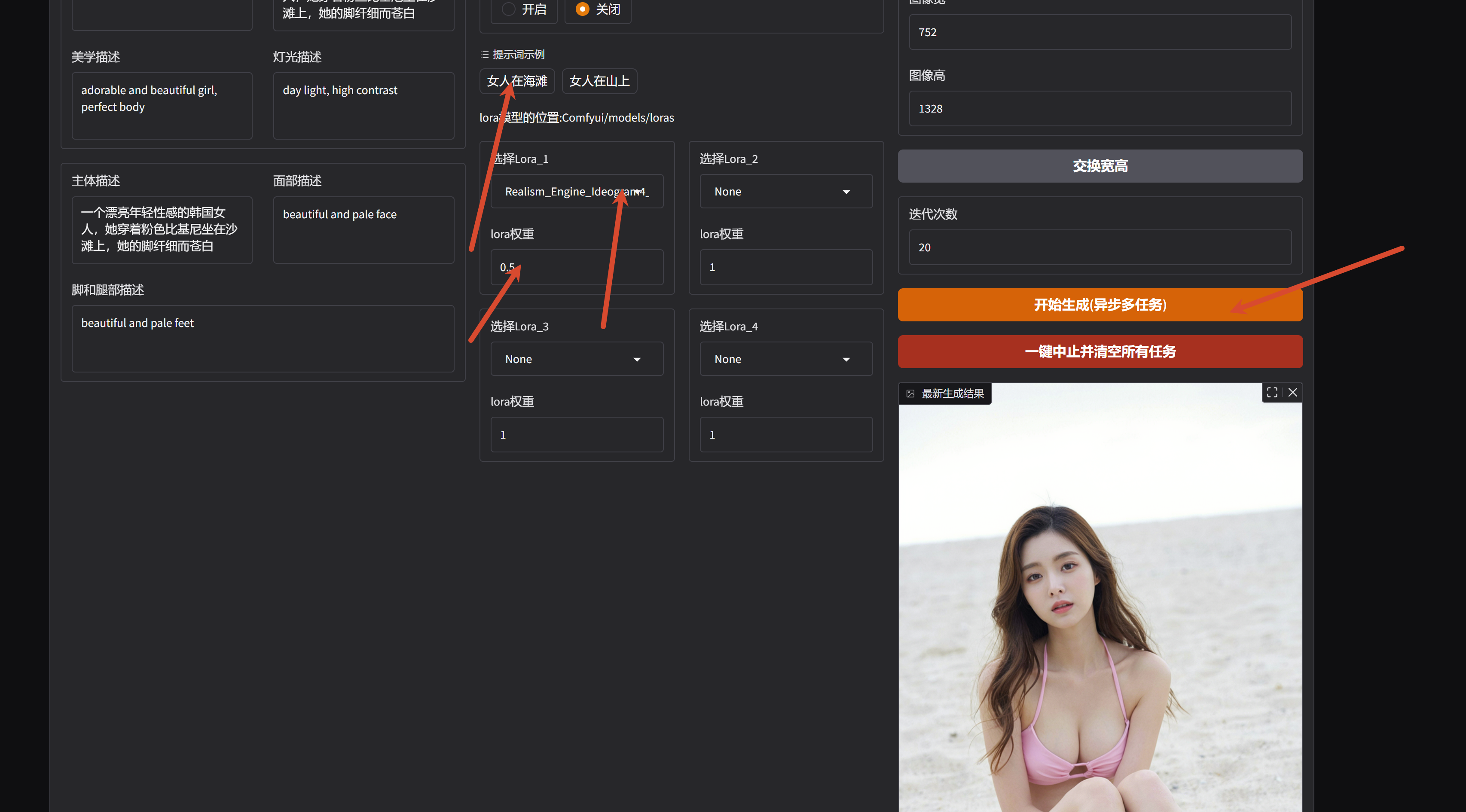The height and width of the screenshot is (812, 1466).
Task: Click the 脚和腿部描述 label
Action: [x=107, y=290]
